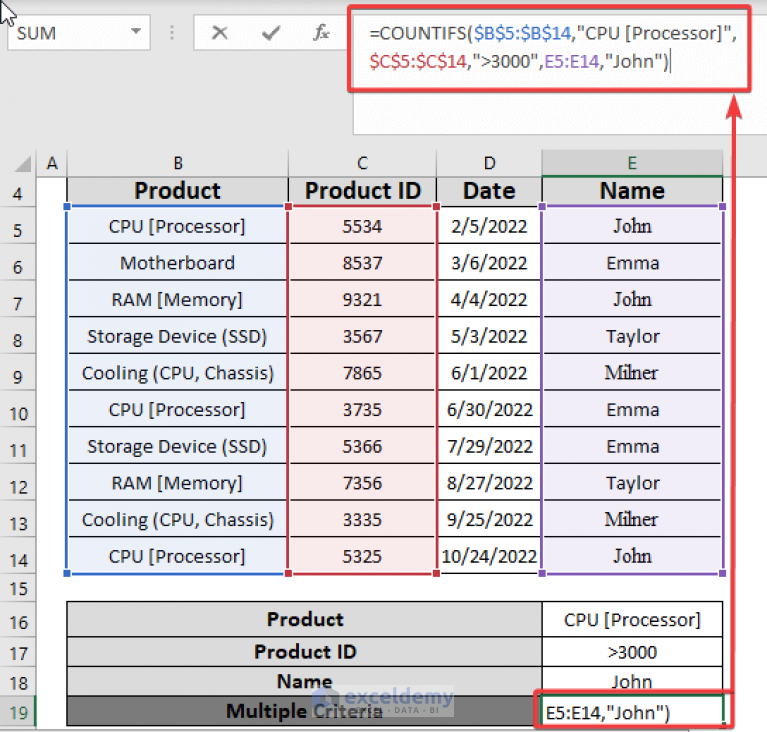Click the Name header cell in row 4
767x732 pixels.
[x=632, y=191]
